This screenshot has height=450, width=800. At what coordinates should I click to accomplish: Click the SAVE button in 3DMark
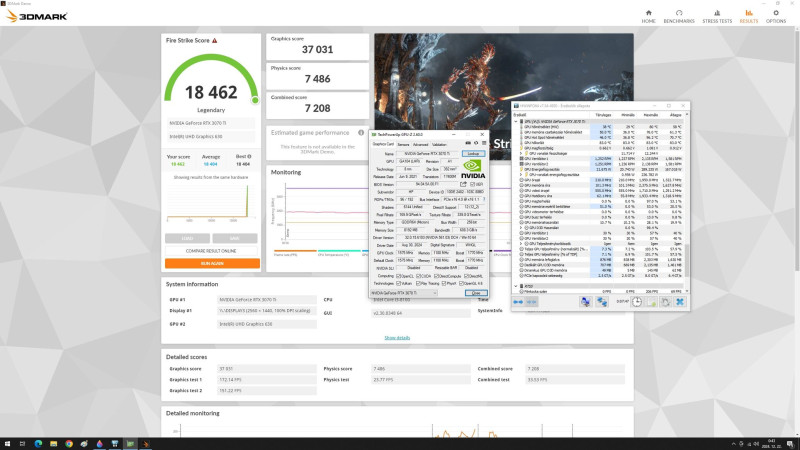(x=235, y=238)
